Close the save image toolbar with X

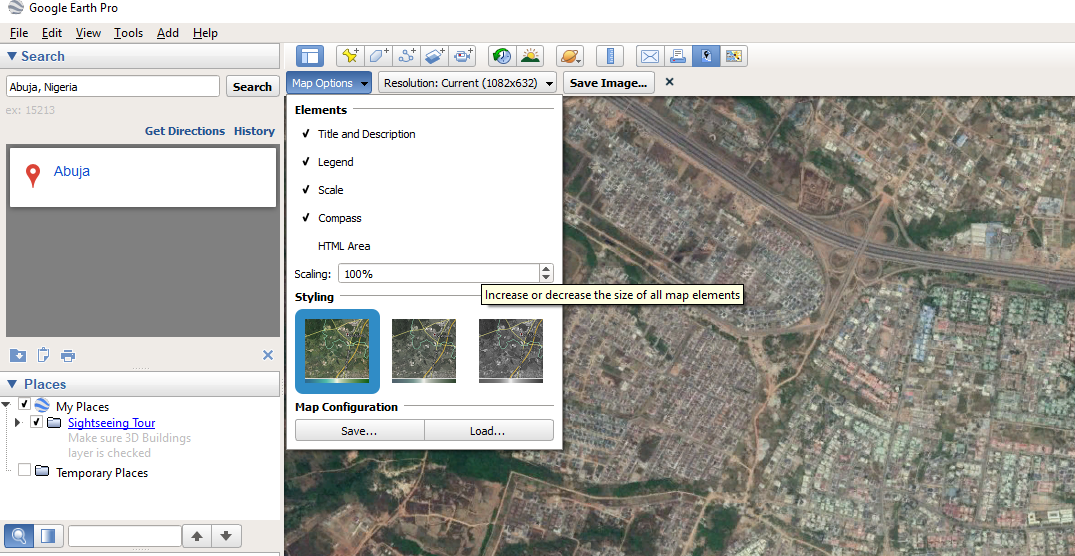point(670,82)
